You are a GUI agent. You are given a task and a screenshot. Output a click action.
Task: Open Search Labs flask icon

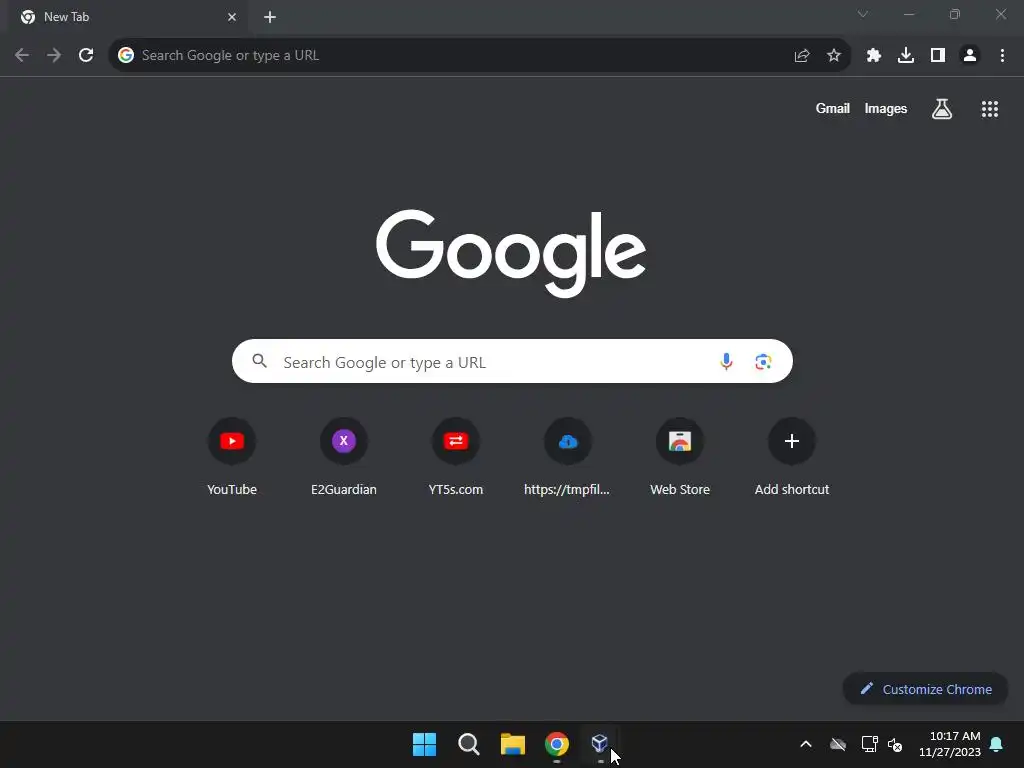942,109
